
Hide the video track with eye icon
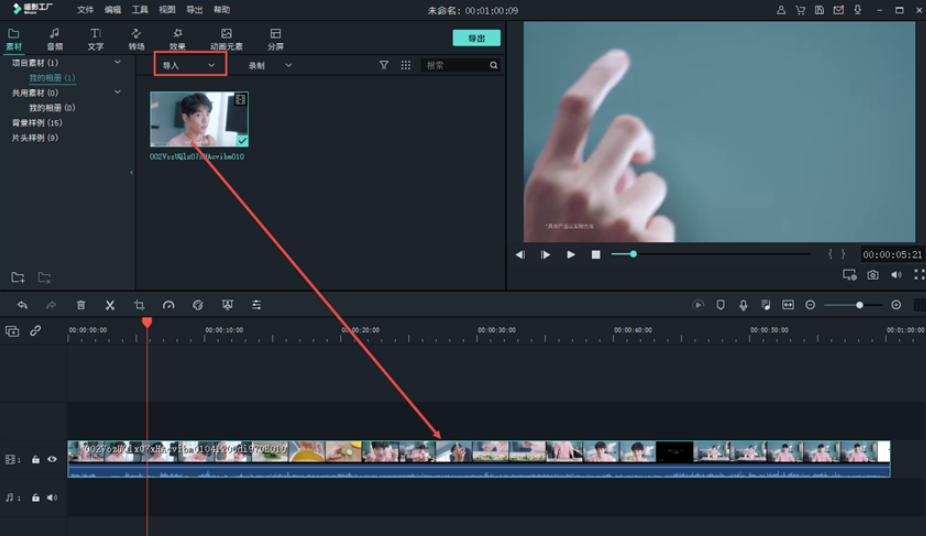click(x=52, y=460)
